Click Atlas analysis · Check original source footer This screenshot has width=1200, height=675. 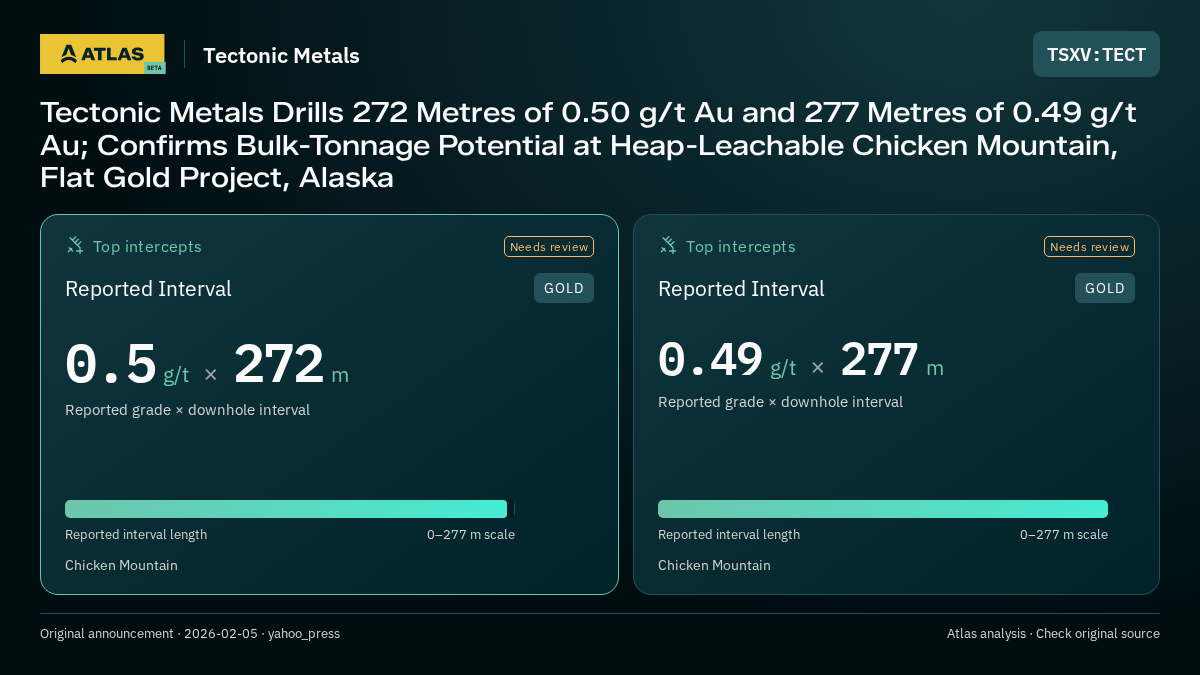(x=1053, y=634)
